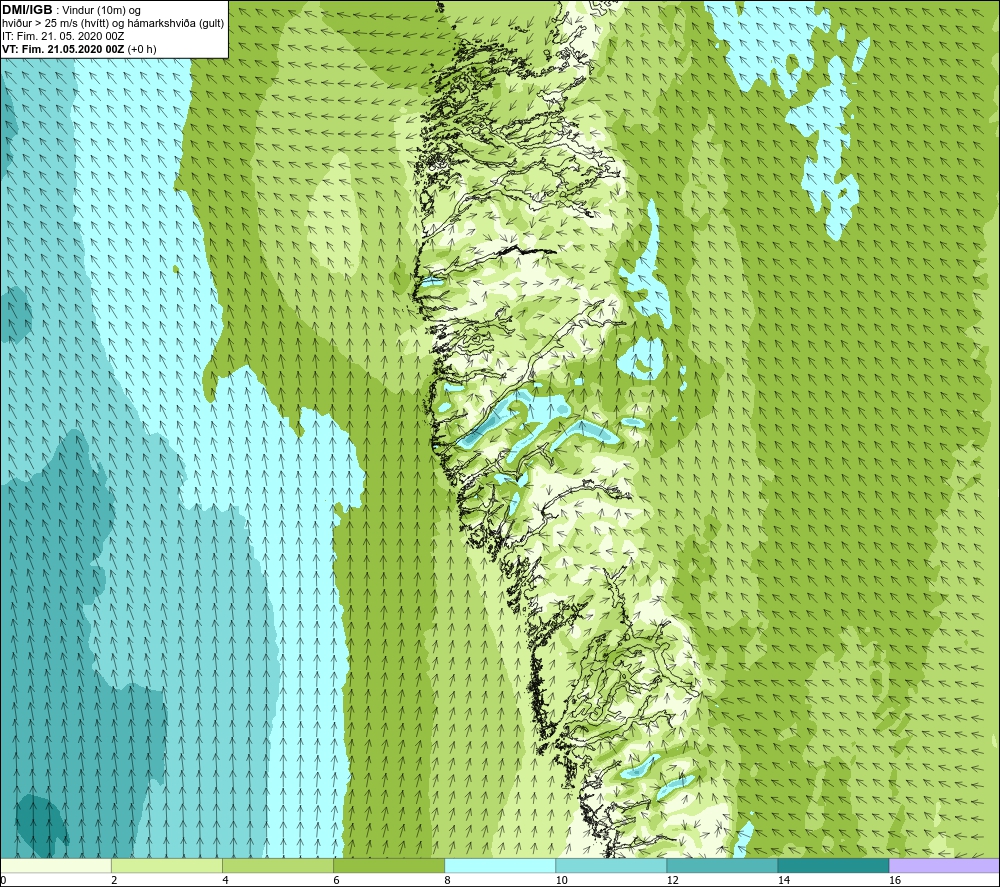Click the 'IT: Fim. 21. 05. 2020 00Z' line
The image size is (1000, 887).
click(x=63, y=36)
